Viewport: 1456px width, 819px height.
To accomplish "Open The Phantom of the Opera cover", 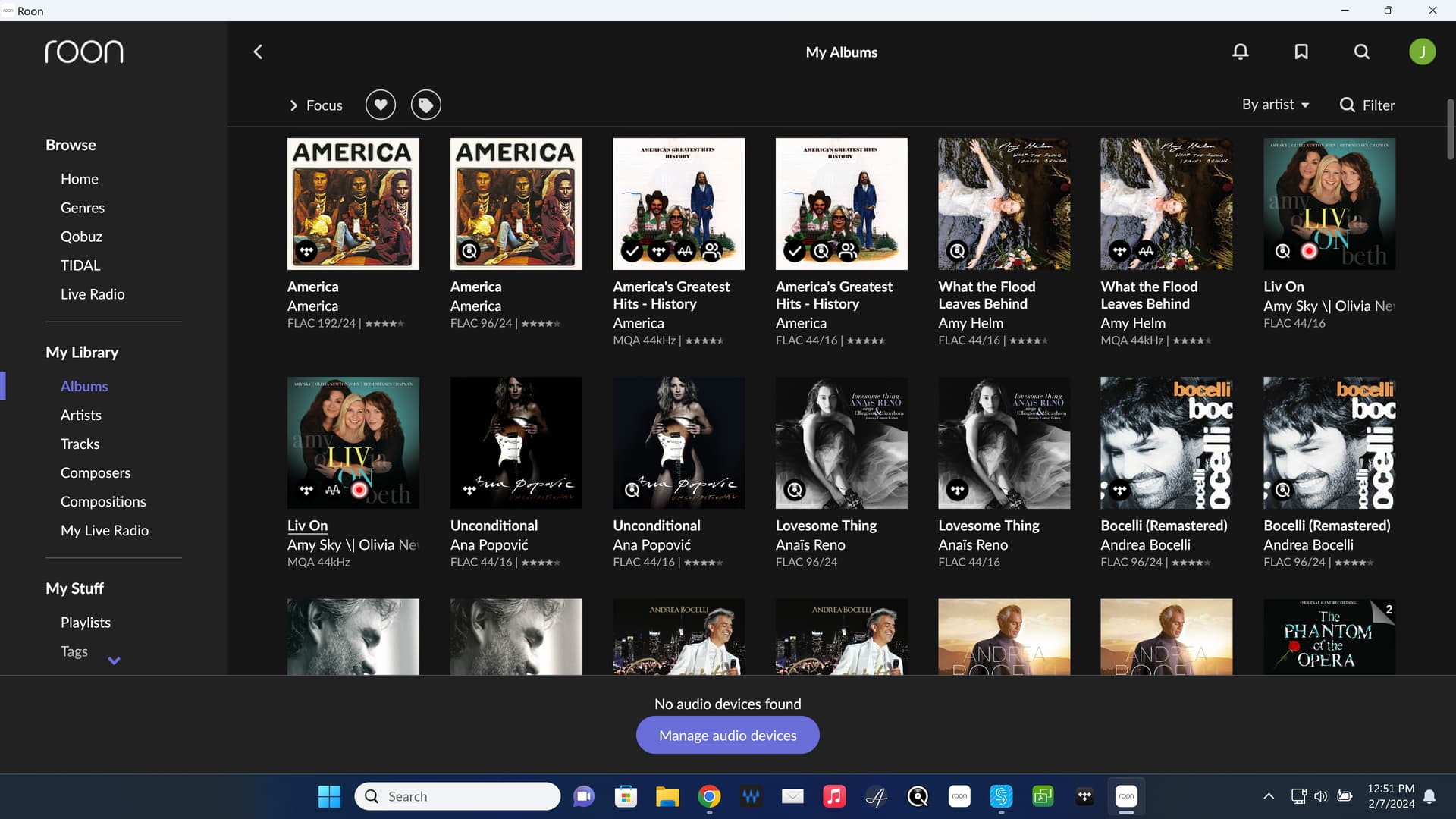I will [x=1329, y=636].
